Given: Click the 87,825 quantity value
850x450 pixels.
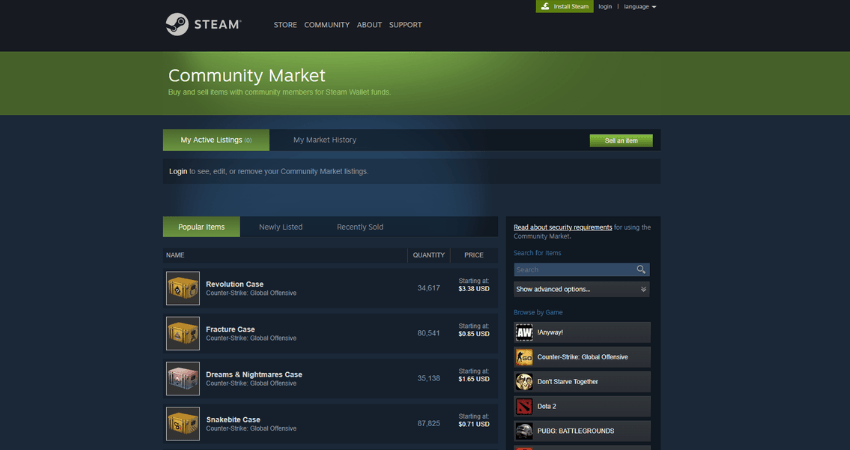Looking at the screenshot, I should click(x=429, y=423).
